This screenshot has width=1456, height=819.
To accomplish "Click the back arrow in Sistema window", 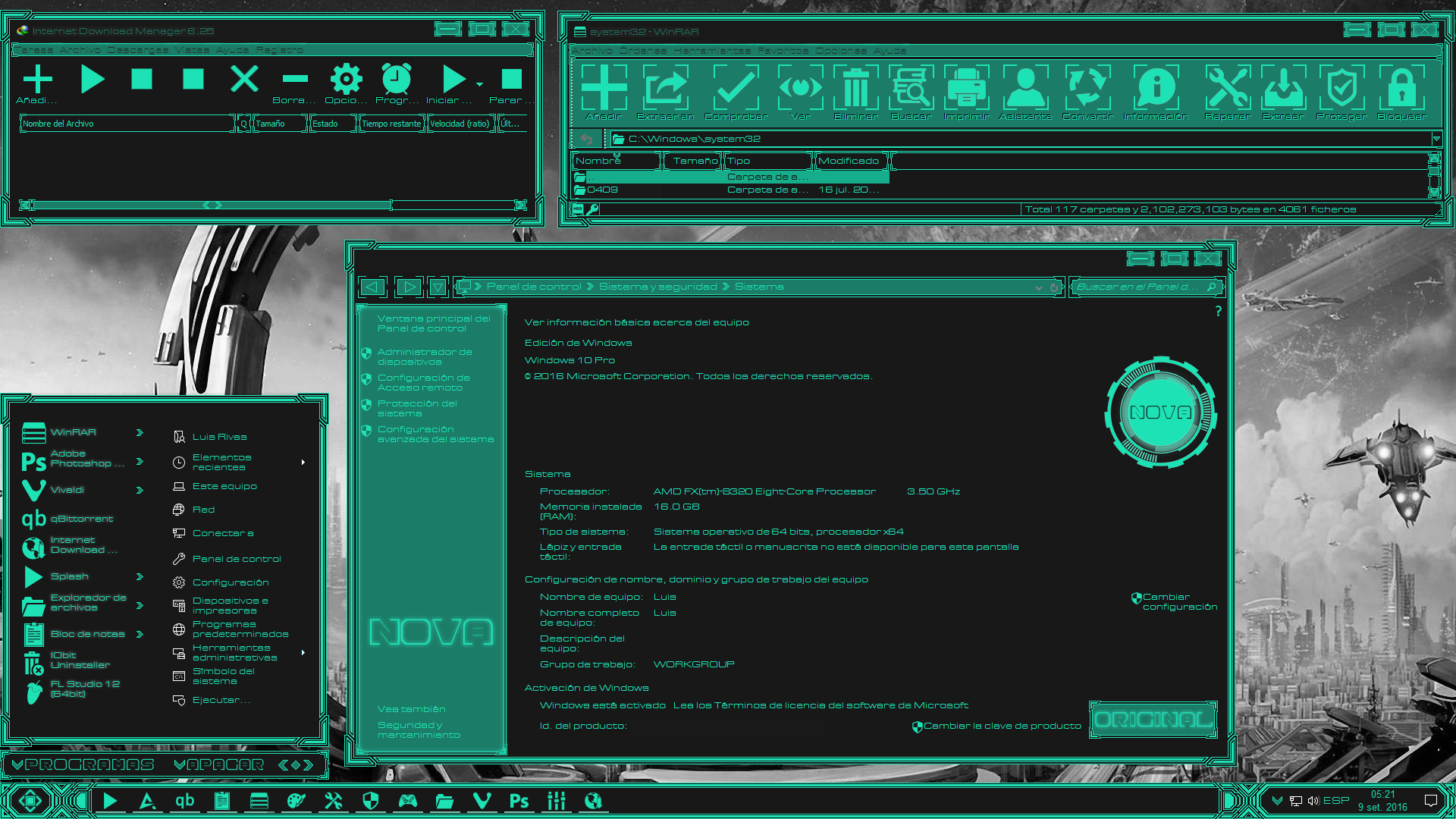I will point(372,287).
